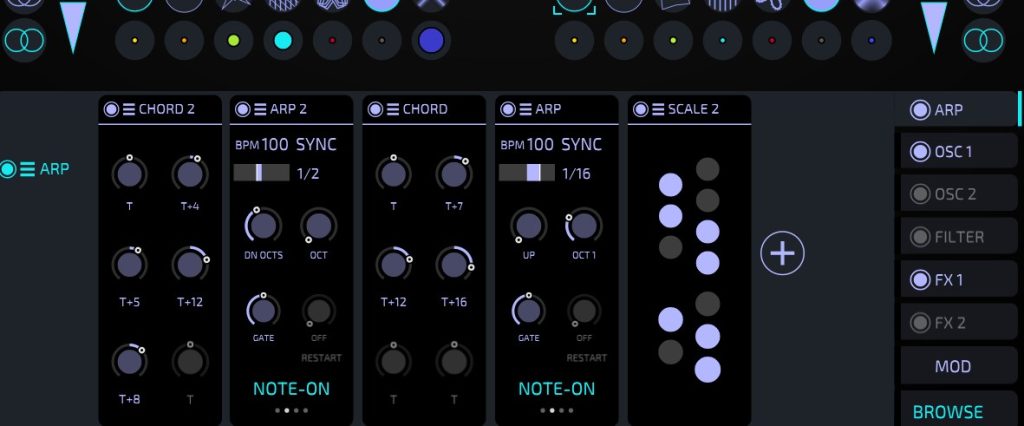Screen dimensions: 1024x426
Task: Toggle power for the SCALE 2 module
Action: click(x=640, y=109)
